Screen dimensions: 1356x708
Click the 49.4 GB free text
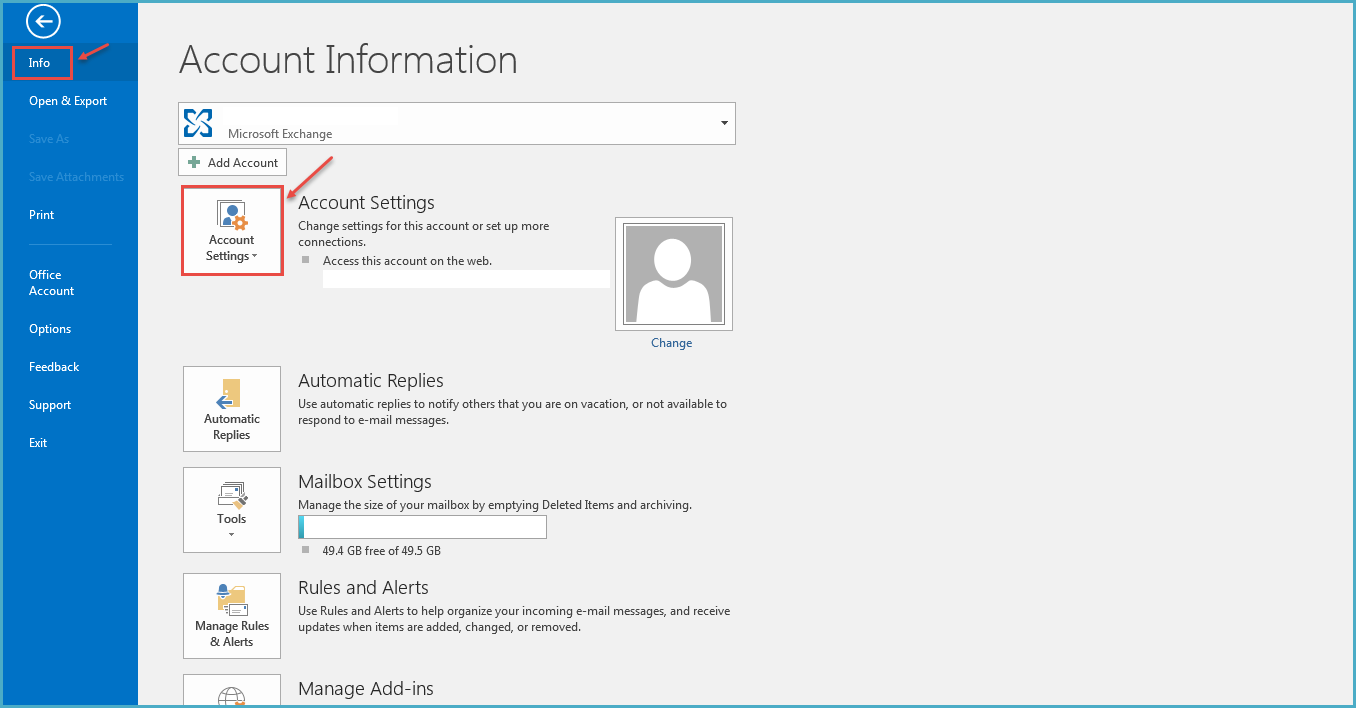381,551
